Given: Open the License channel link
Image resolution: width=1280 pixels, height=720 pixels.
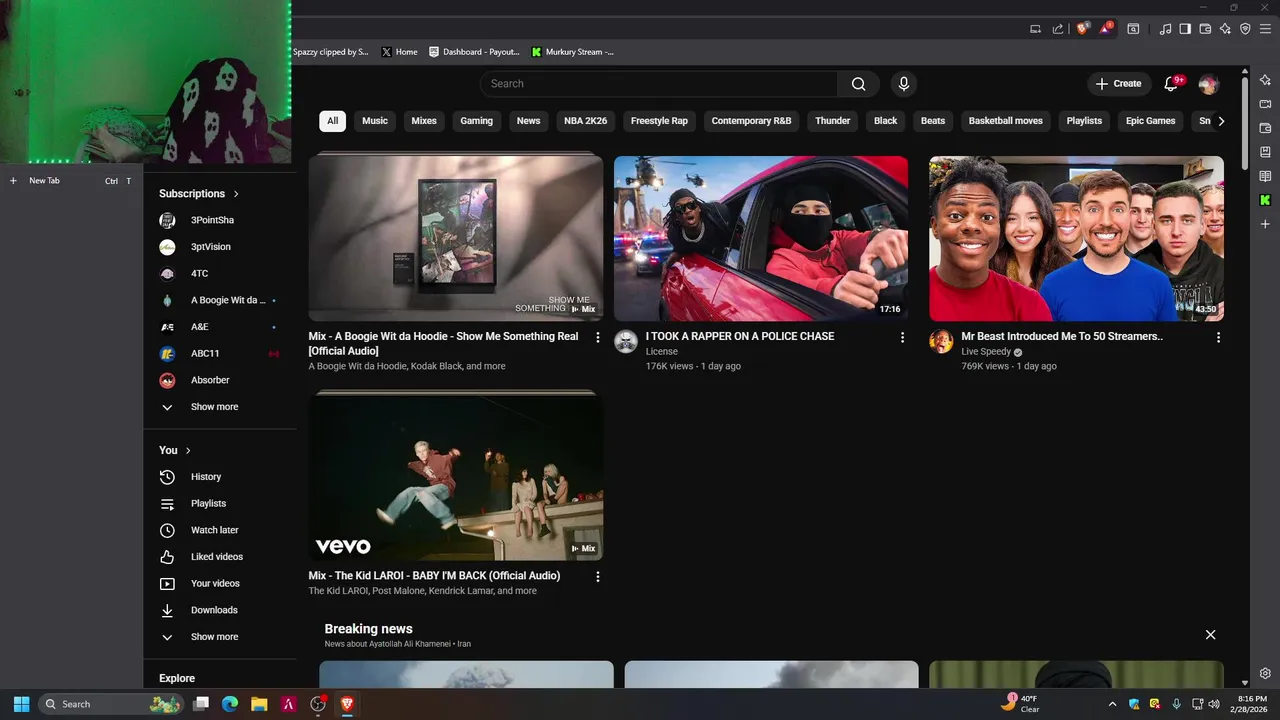Looking at the screenshot, I should 661,352.
